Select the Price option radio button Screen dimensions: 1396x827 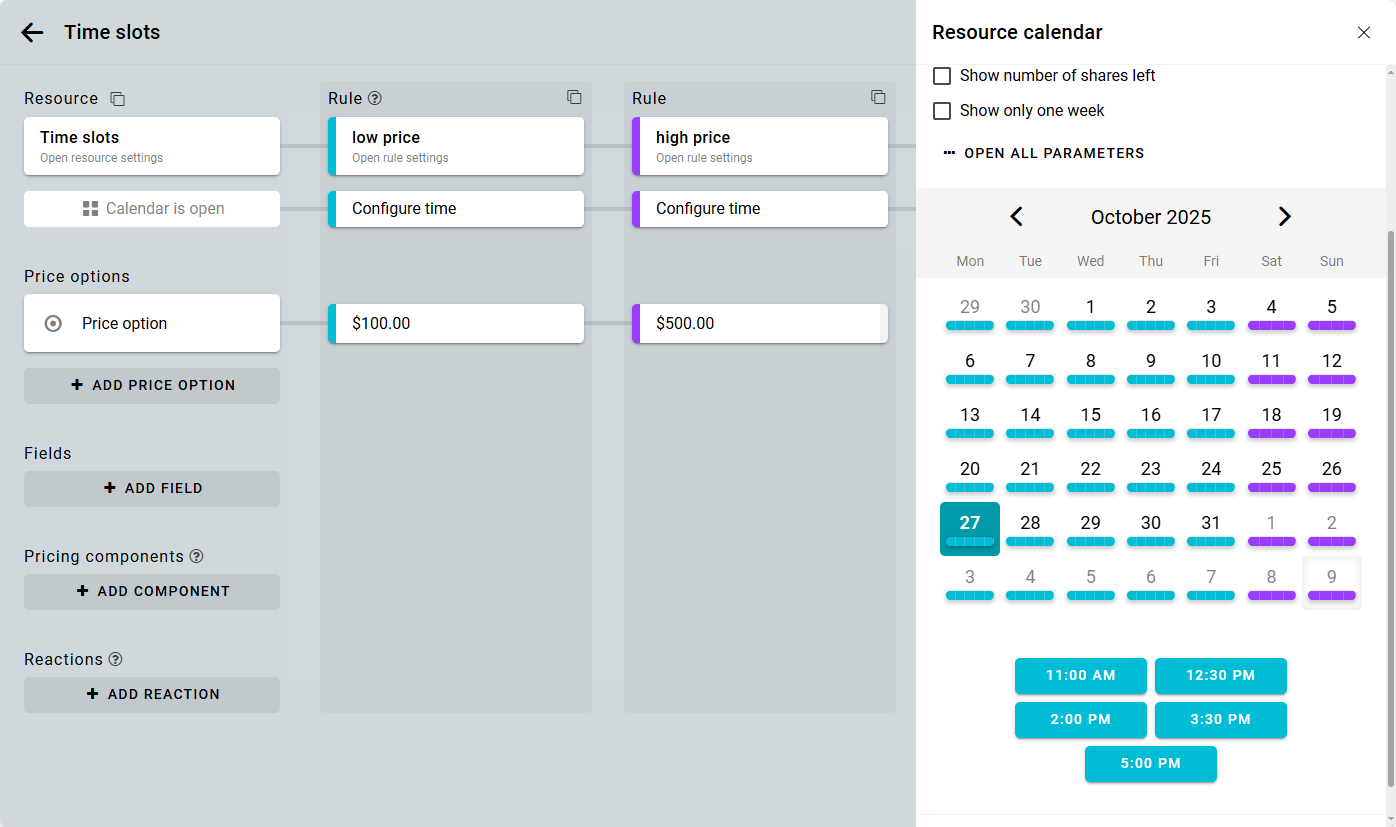tap(54, 323)
